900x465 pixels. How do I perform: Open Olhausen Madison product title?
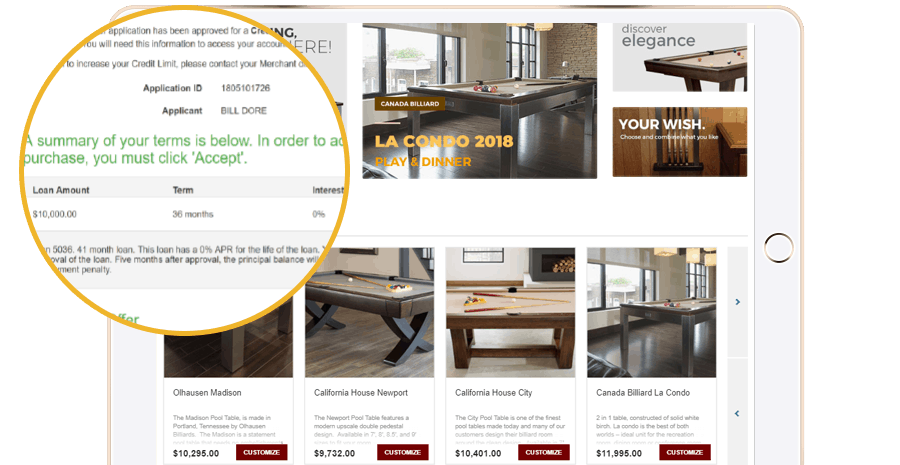tap(207, 393)
